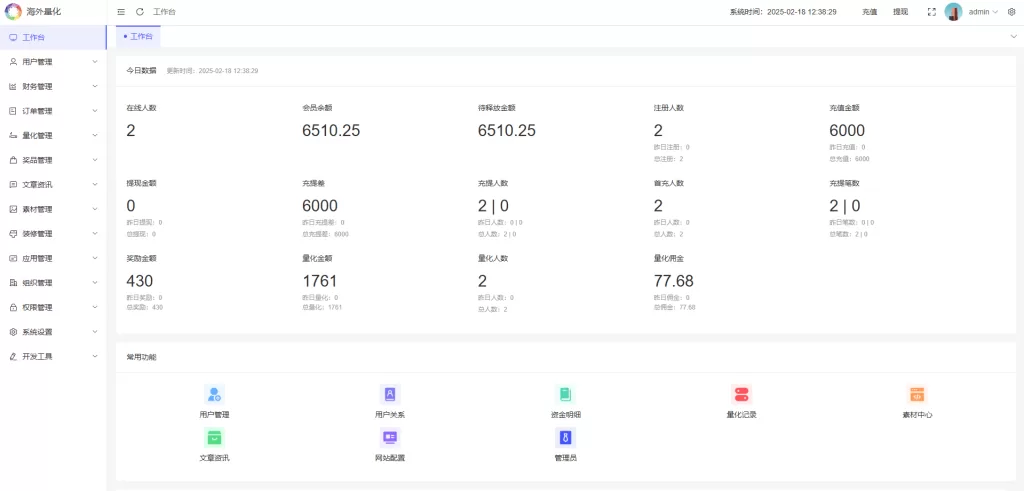
Task: Select 素材管理 label in sidebar menu
Action: point(37,209)
